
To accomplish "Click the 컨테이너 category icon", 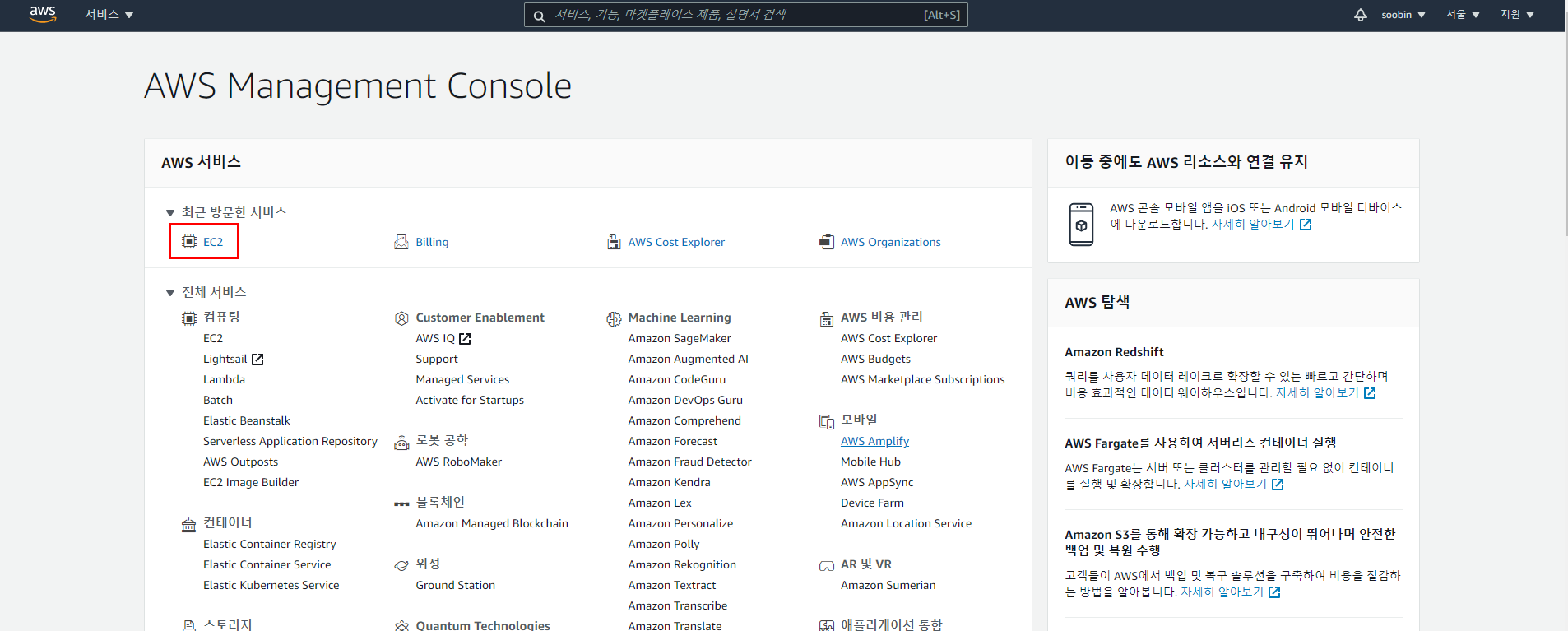I will [x=189, y=524].
